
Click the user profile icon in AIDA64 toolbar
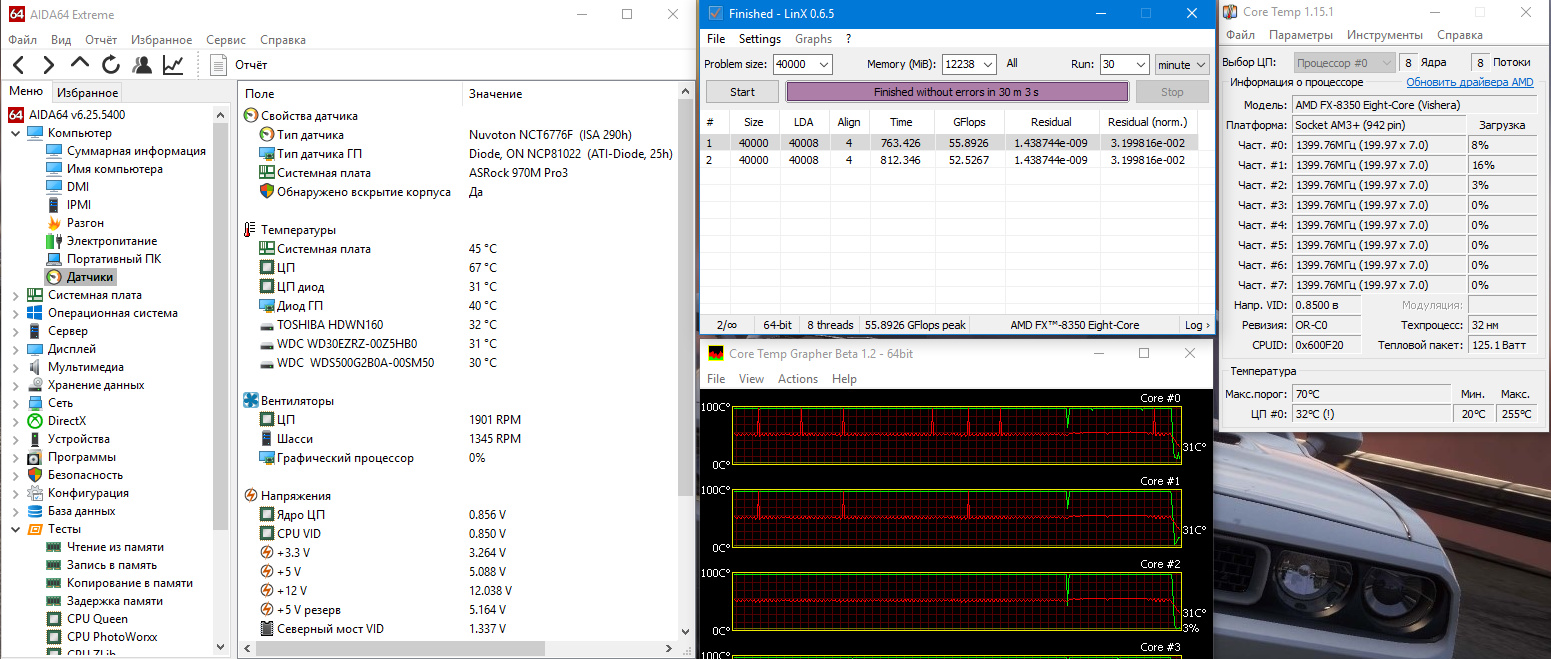(142, 65)
